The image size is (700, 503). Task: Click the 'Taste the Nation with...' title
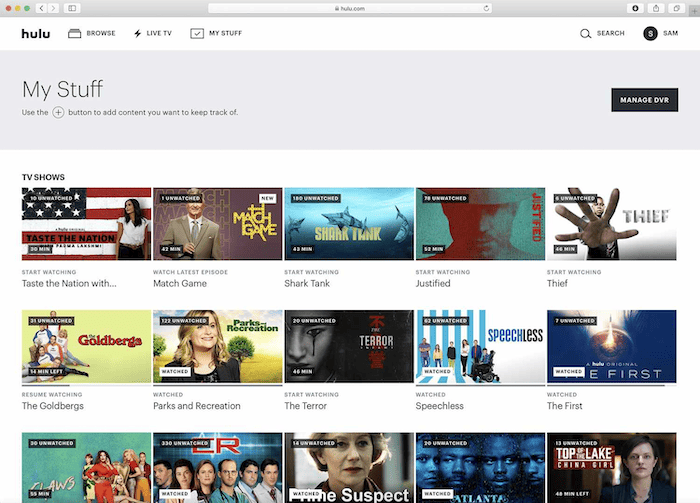pos(69,283)
